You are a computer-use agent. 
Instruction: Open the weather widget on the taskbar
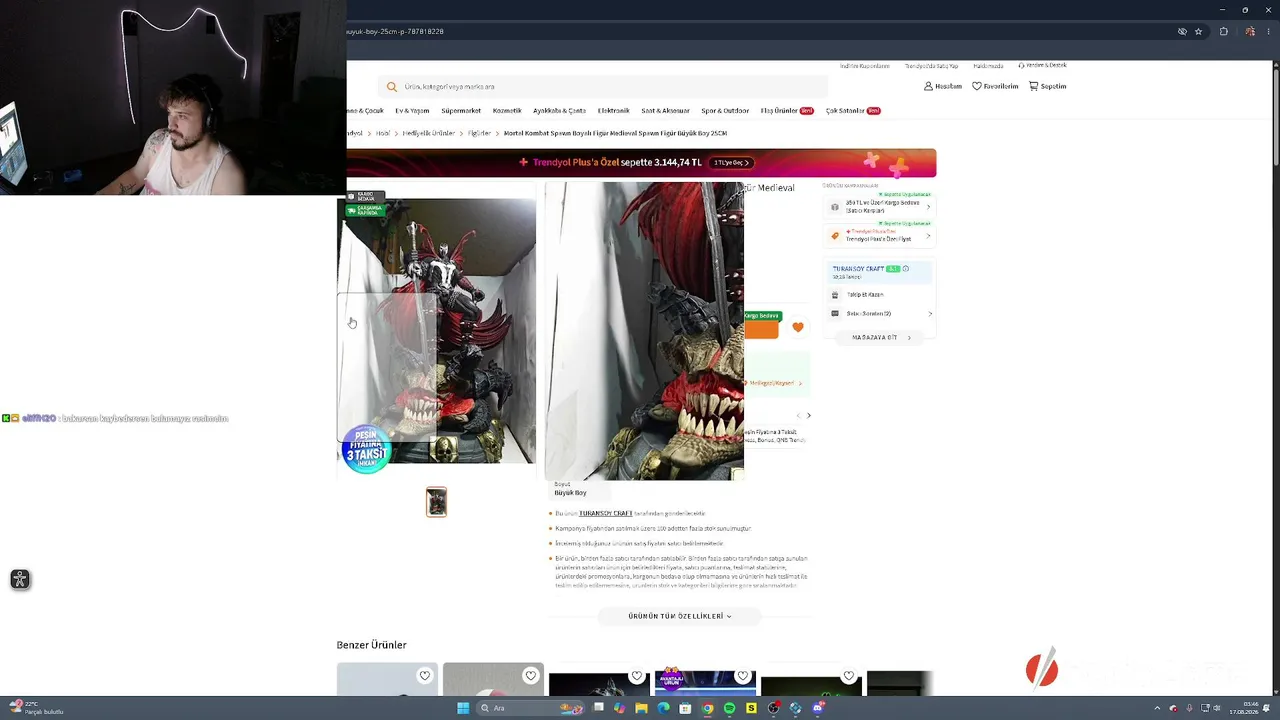coord(36,708)
